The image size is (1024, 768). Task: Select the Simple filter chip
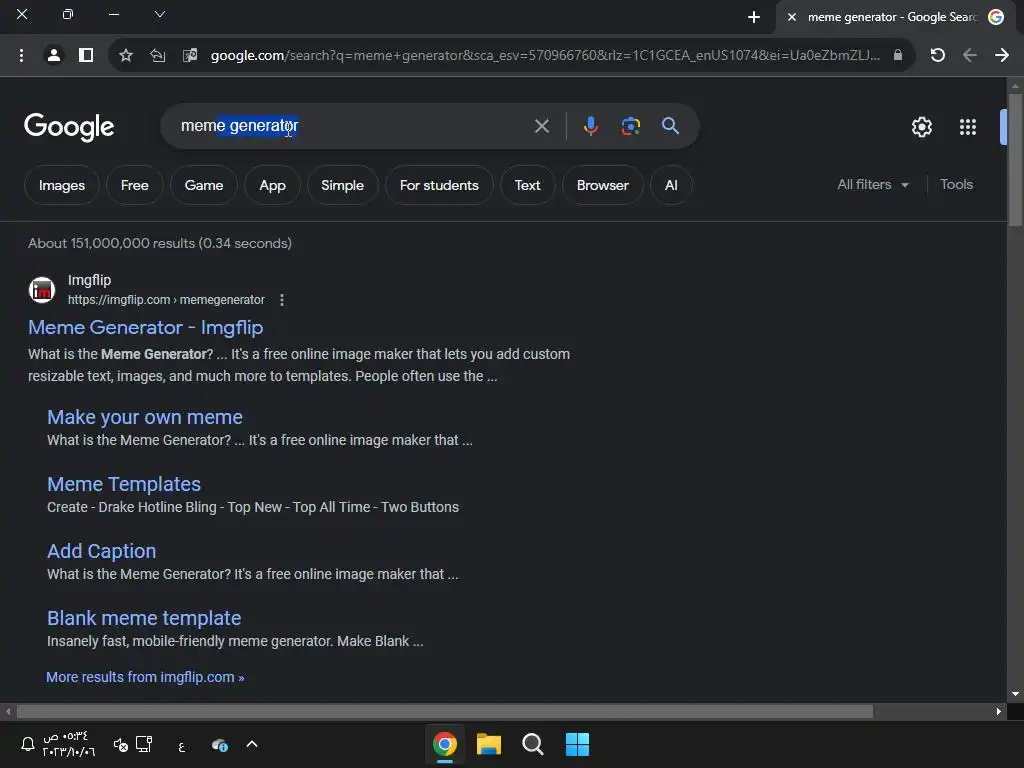pos(342,185)
